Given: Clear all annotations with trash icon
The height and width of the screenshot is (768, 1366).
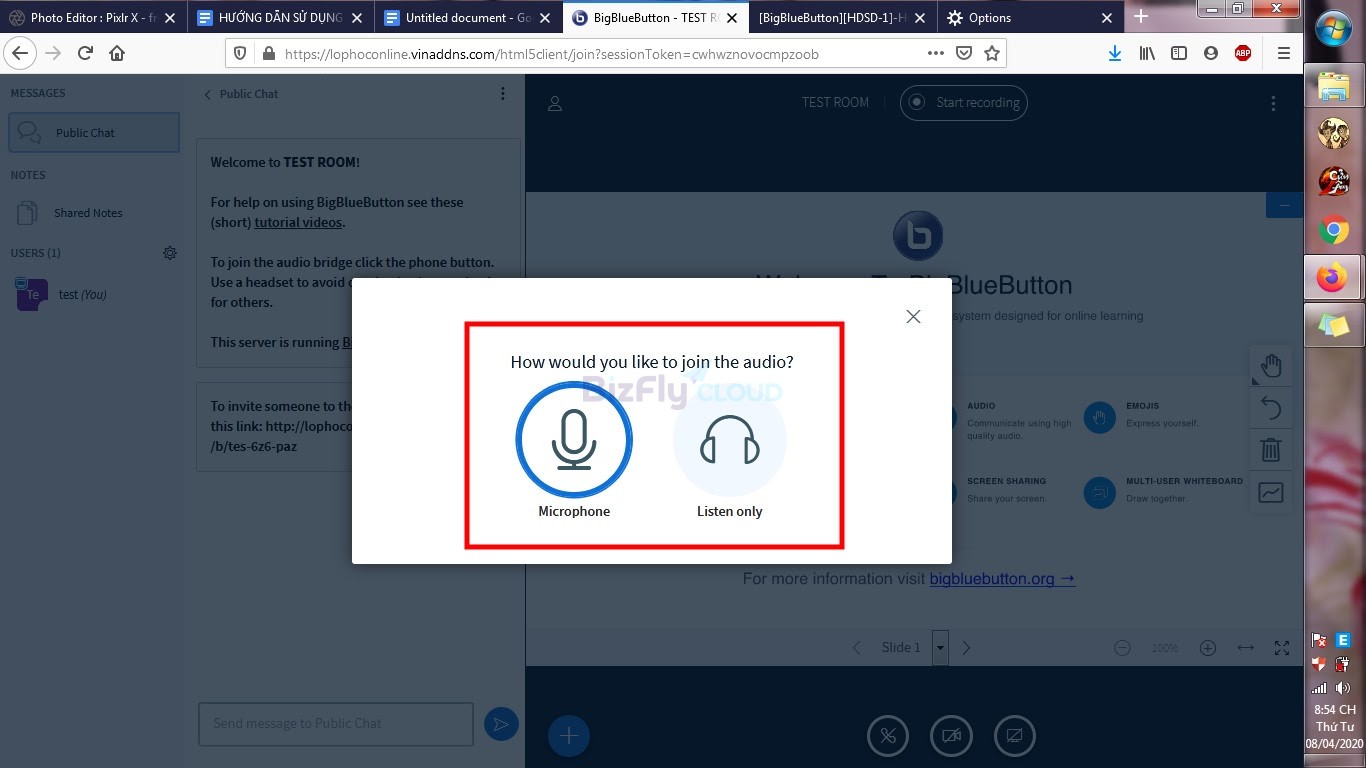Looking at the screenshot, I should click(x=1271, y=450).
